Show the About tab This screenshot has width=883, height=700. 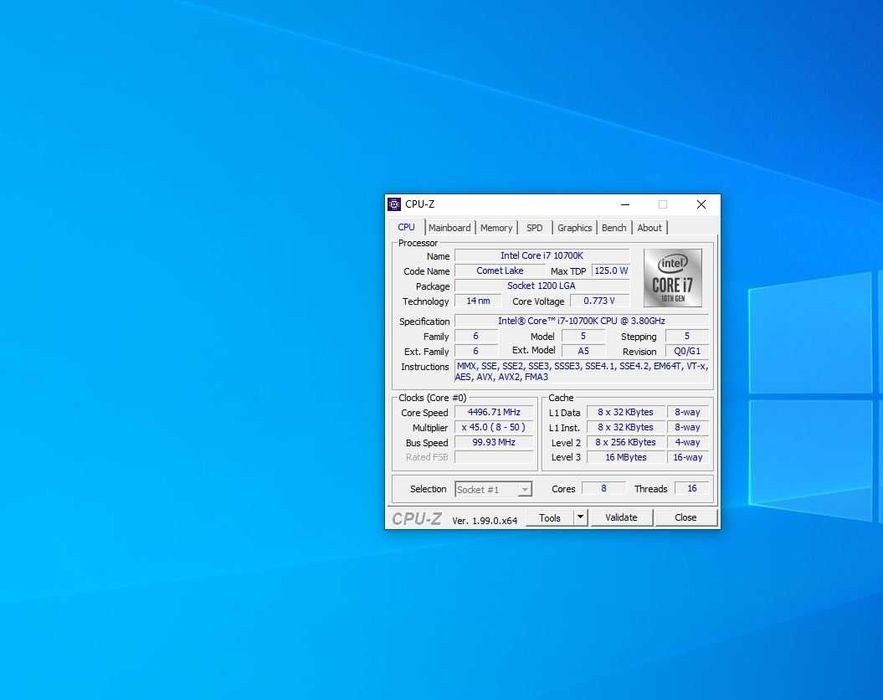[x=649, y=228]
